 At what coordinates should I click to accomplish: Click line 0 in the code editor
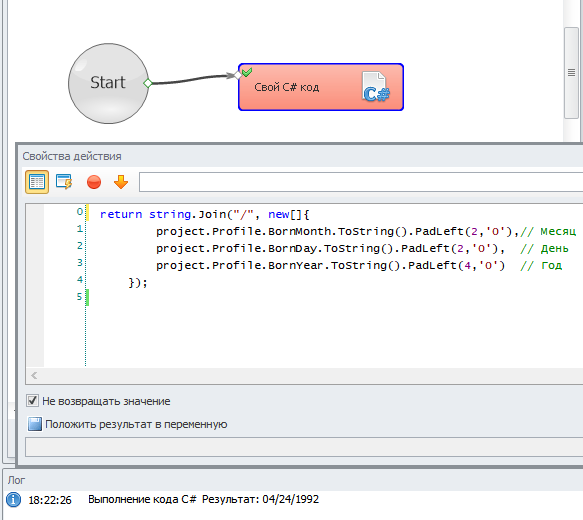[x=205, y=214]
